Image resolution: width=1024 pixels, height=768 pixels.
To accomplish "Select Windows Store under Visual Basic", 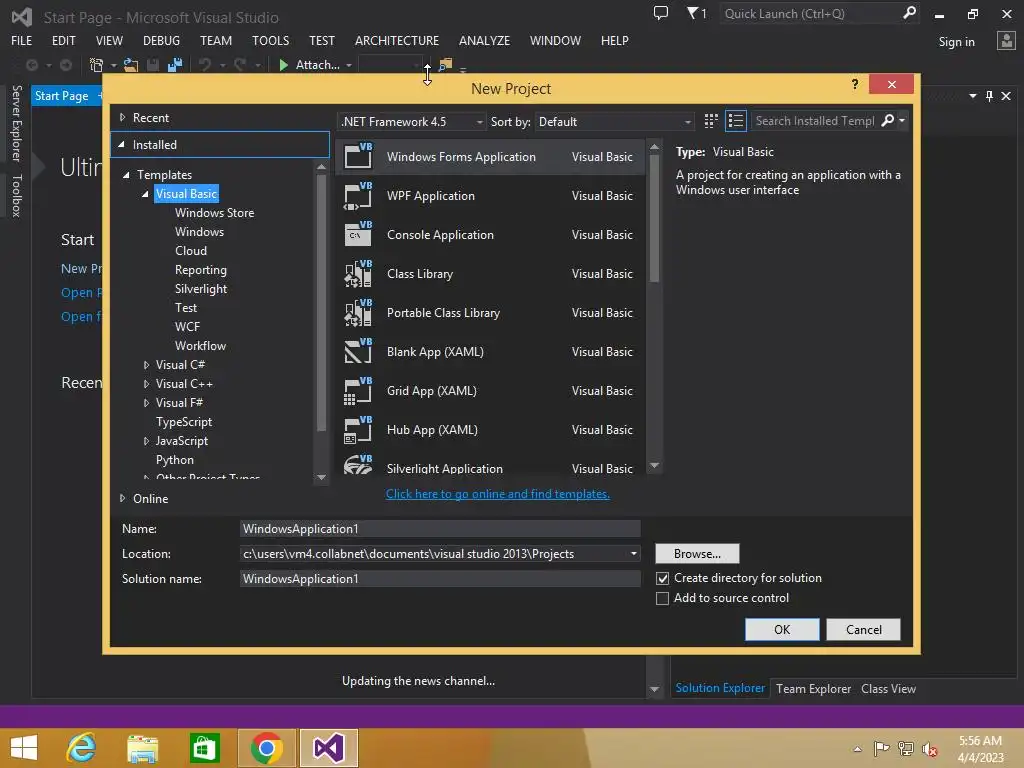I will point(214,213).
